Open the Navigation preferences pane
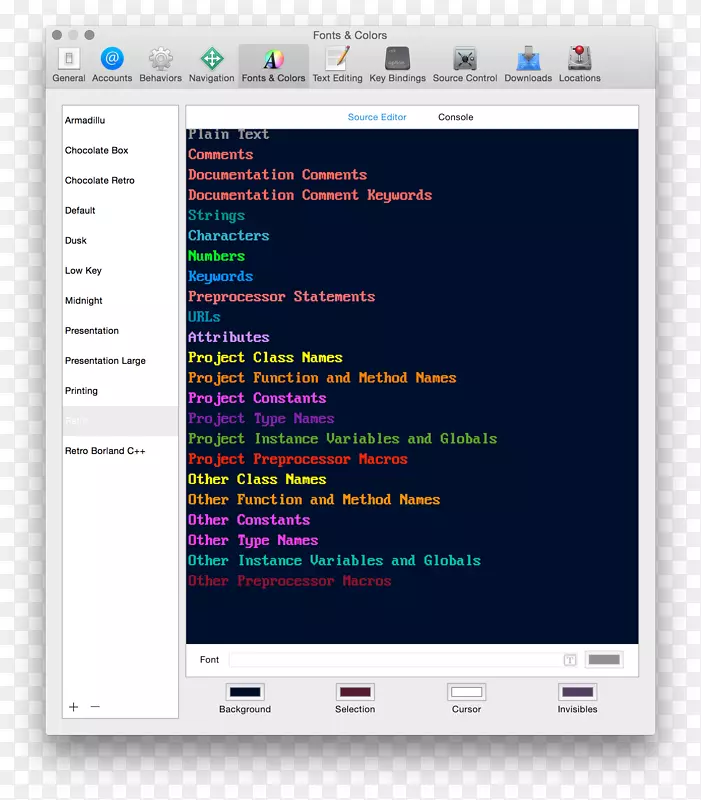Viewport: 701px width, 800px height. (211, 64)
